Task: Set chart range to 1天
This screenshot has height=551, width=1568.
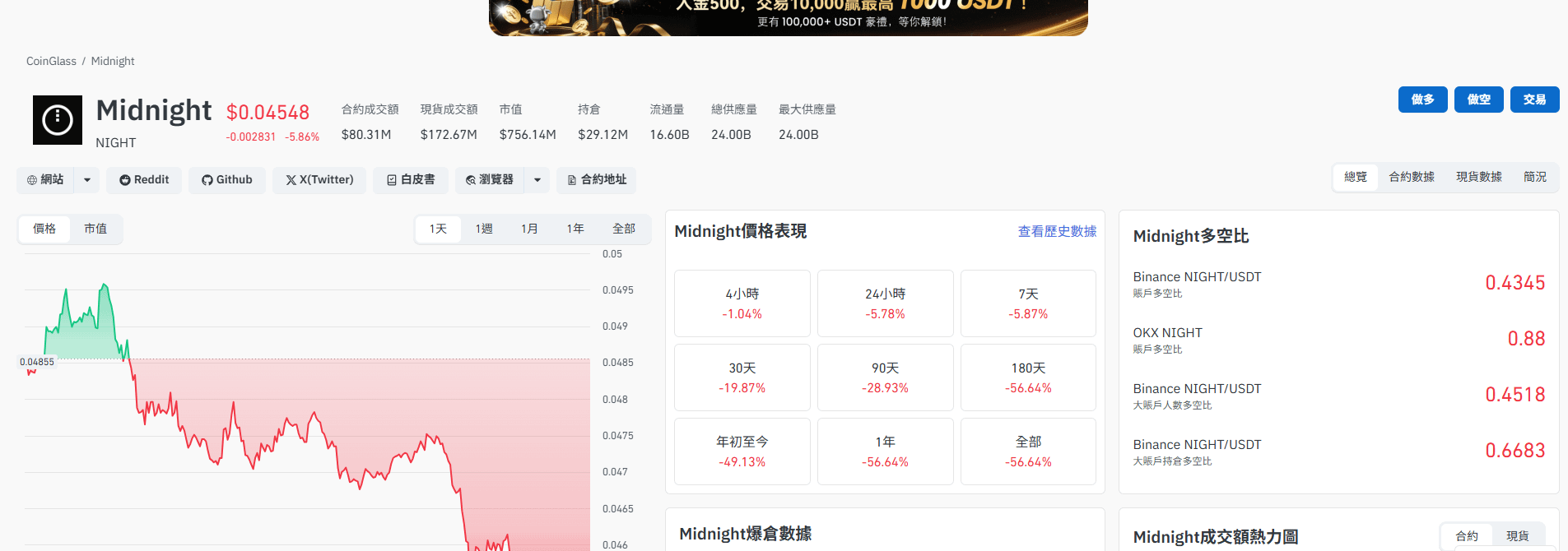Action: pyautogui.click(x=438, y=229)
